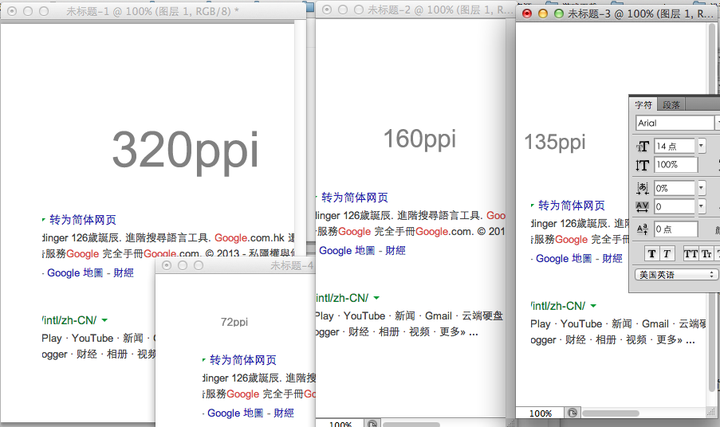Click the 72ppi text in 未标题-4
Image resolution: width=720 pixels, height=427 pixels.
point(234,322)
